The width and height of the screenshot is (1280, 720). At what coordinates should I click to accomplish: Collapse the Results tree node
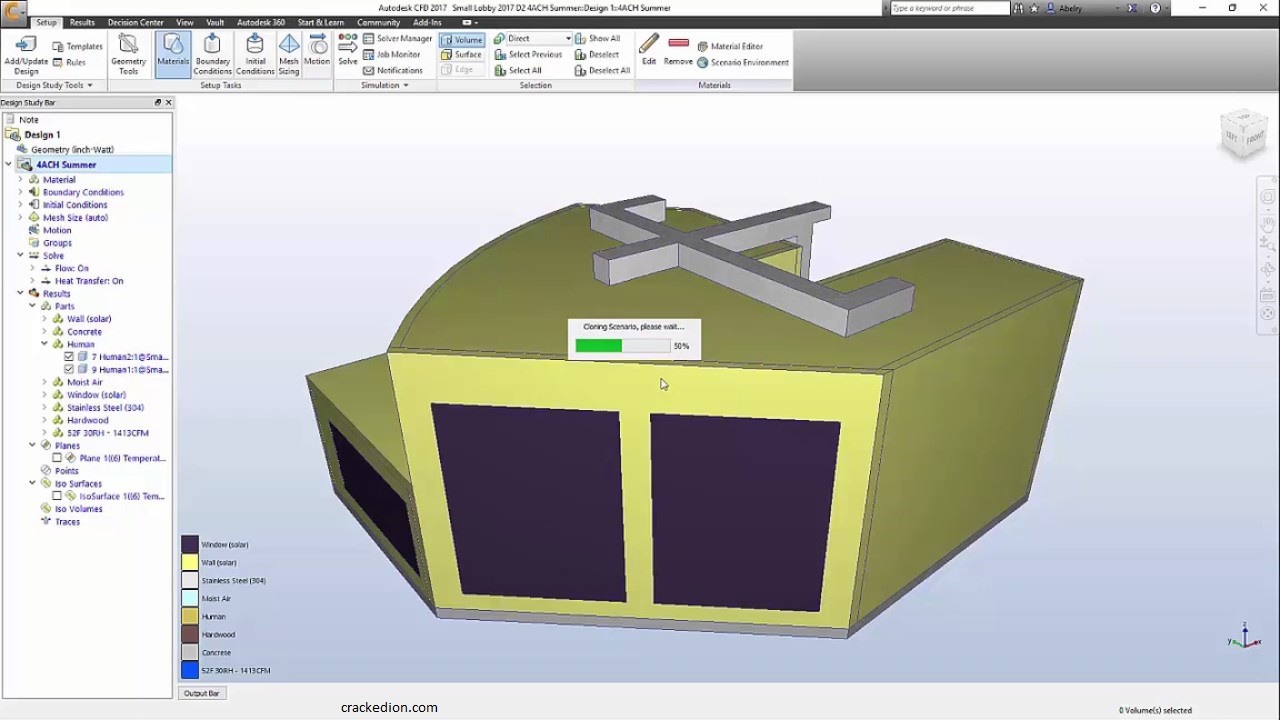tap(20, 293)
